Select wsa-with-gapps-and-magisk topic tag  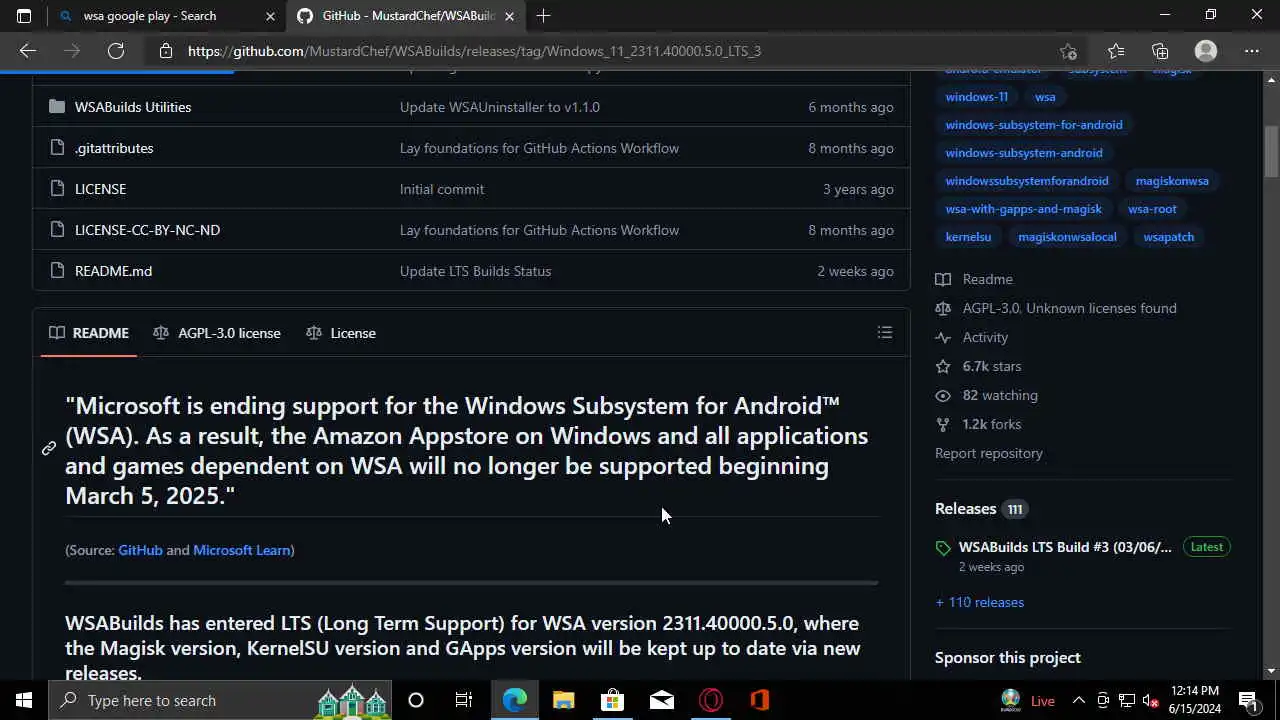pos(1024,209)
